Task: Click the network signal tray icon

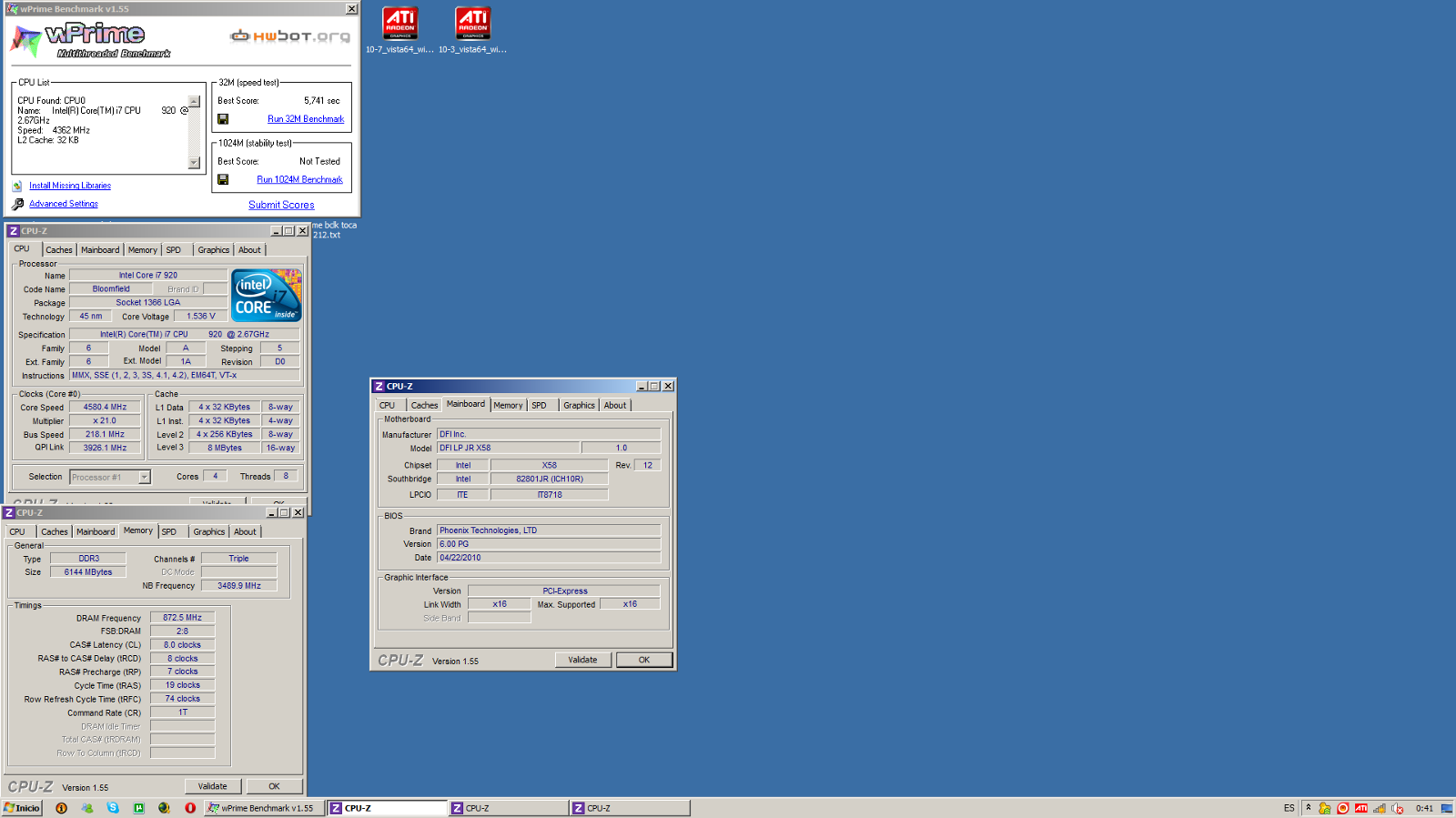Action: coord(1380,808)
